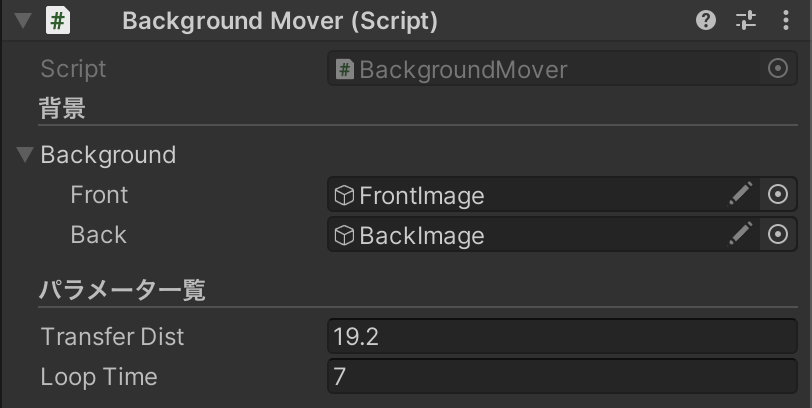The image size is (812, 408).
Task: Open the component three-dot options menu
Action: (785, 21)
